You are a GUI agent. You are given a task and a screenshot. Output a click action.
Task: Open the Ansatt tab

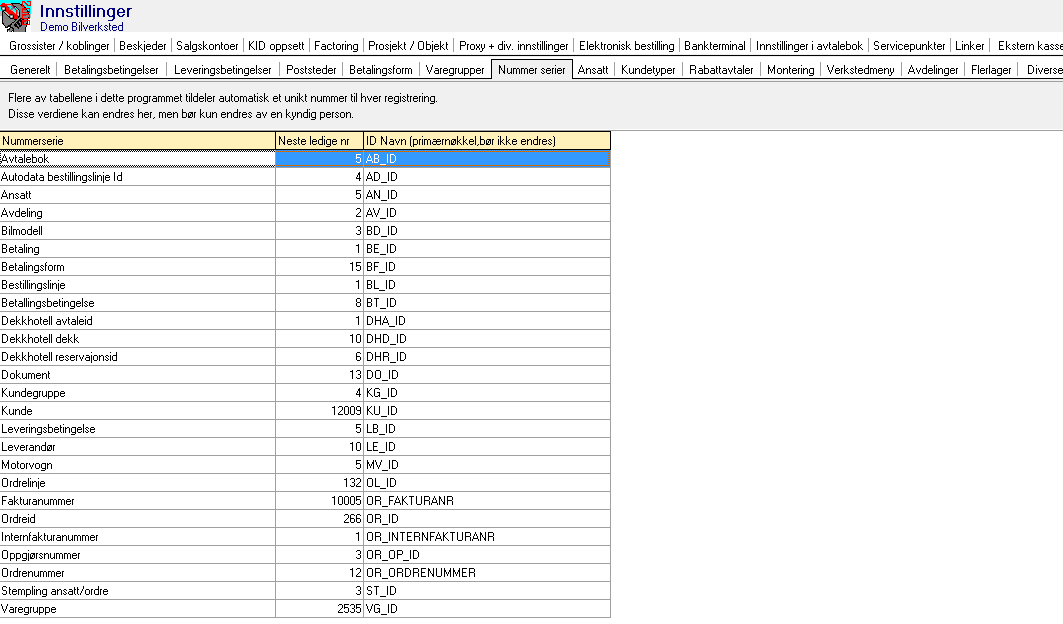click(x=593, y=70)
